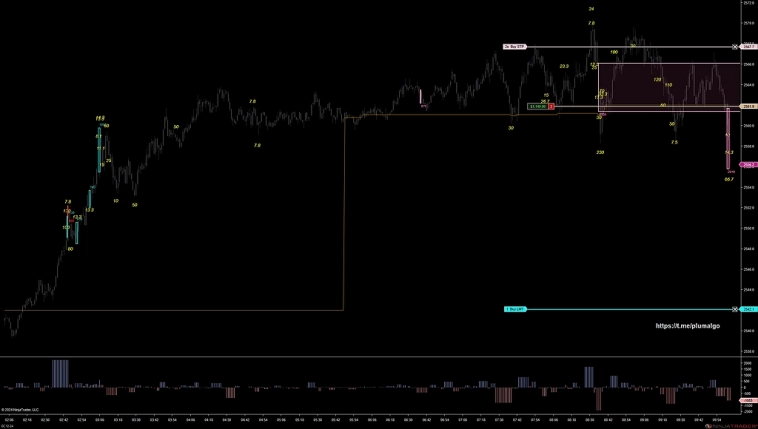
Task: Cancel the Buy LMT order via X icon
Action: tap(735, 309)
